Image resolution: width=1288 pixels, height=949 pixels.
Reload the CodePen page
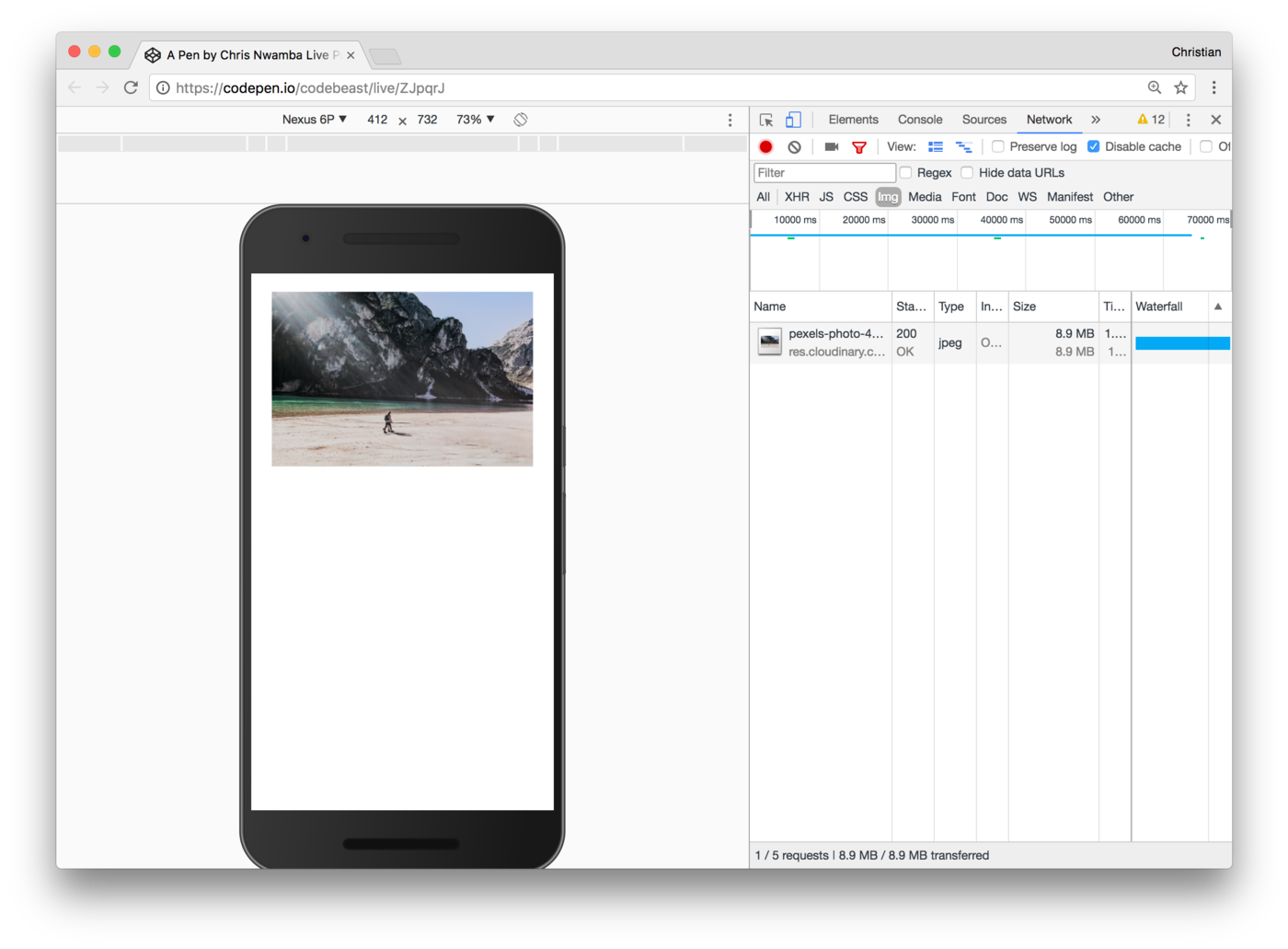[x=131, y=87]
